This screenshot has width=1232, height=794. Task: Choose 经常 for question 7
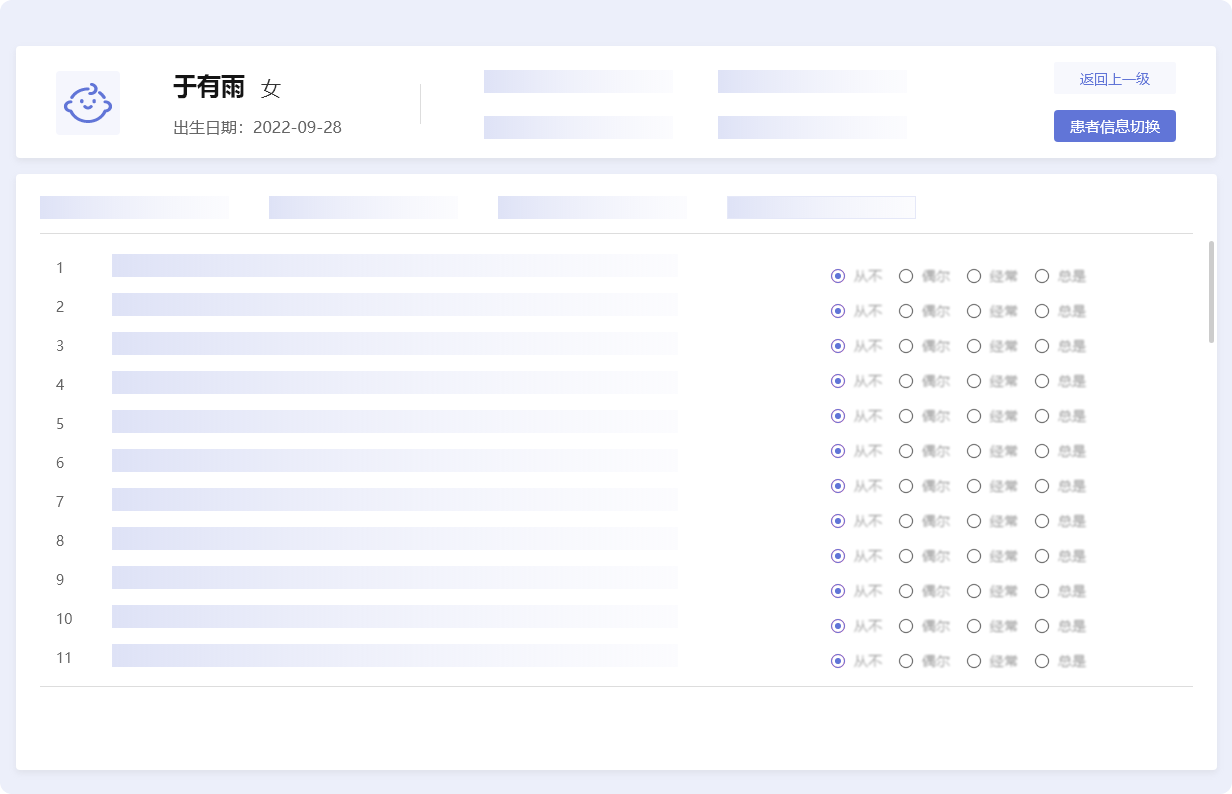pyautogui.click(x=974, y=486)
